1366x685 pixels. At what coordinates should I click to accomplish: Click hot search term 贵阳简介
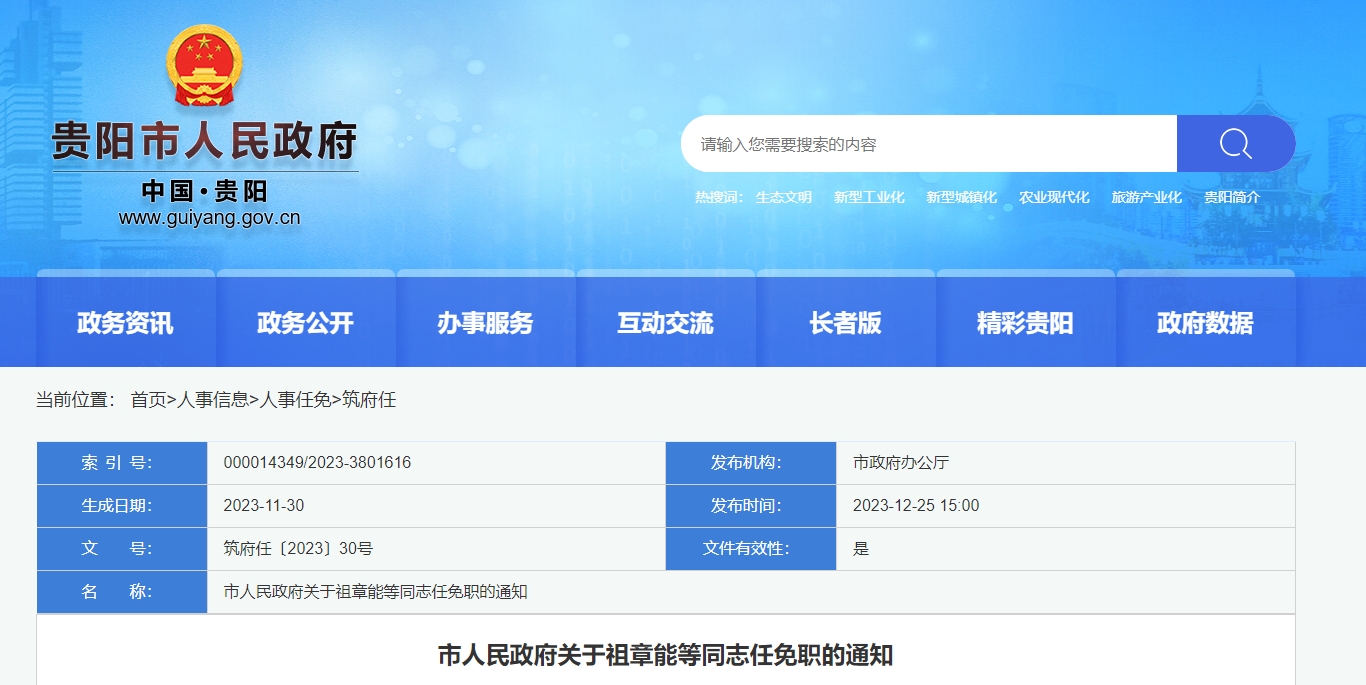click(x=1231, y=198)
